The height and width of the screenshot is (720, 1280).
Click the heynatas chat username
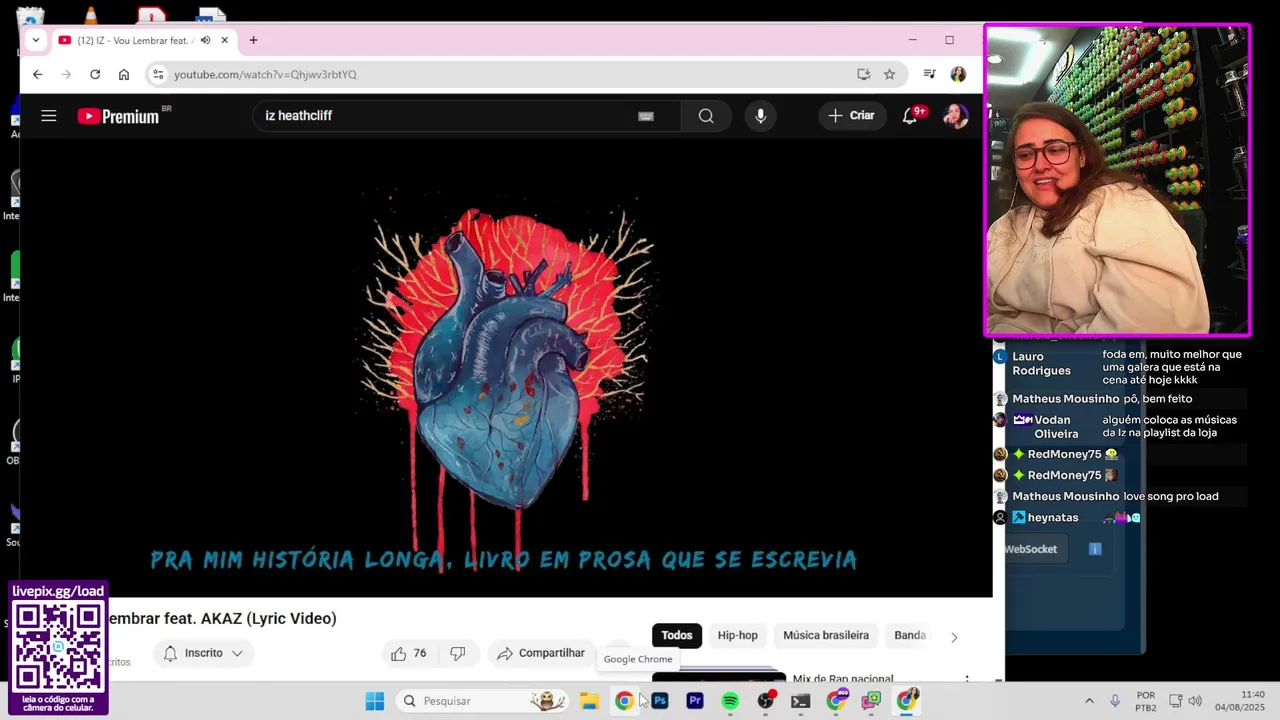(x=1052, y=517)
